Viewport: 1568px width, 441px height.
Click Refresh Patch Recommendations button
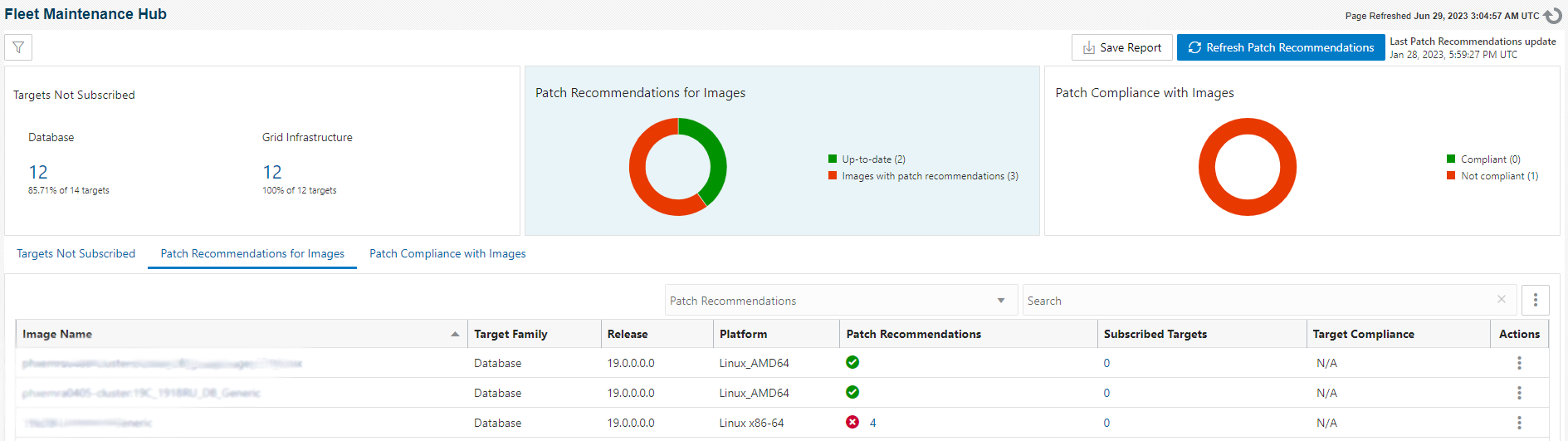(1280, 47)
